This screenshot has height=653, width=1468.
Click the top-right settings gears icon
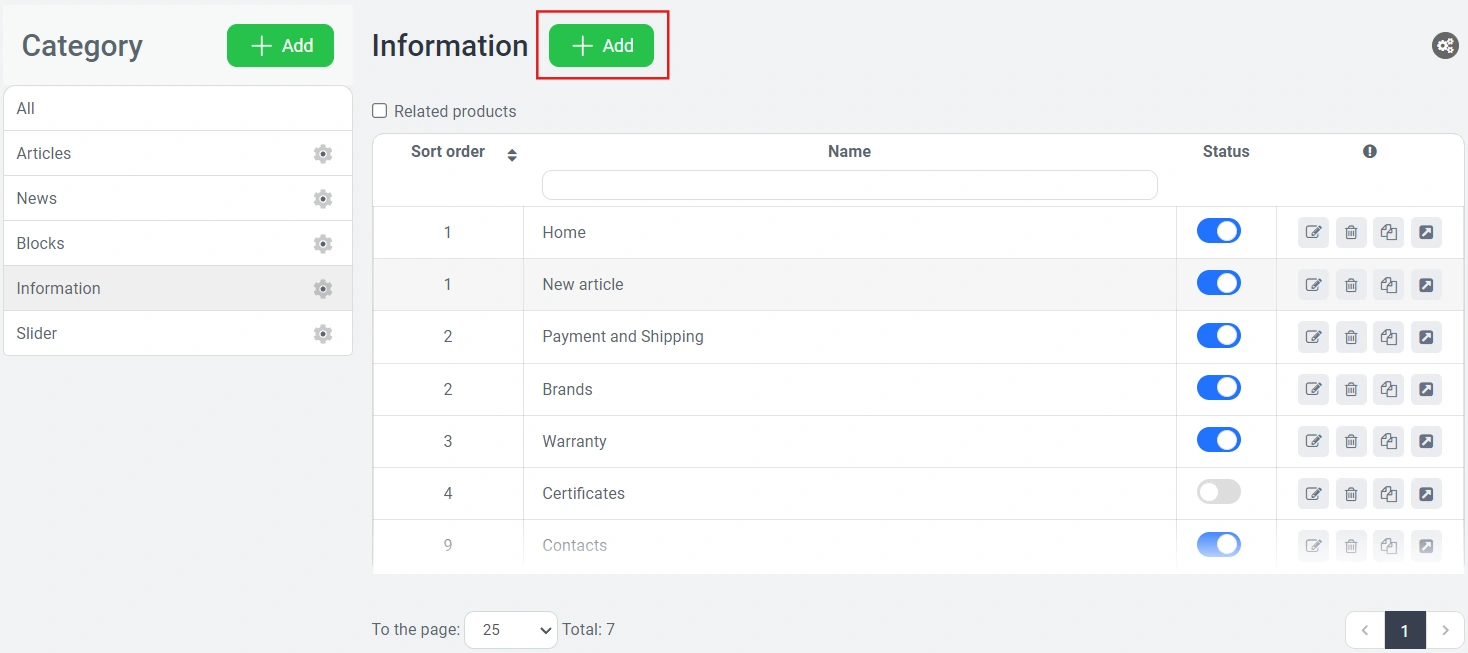(x=1444, y=46)
